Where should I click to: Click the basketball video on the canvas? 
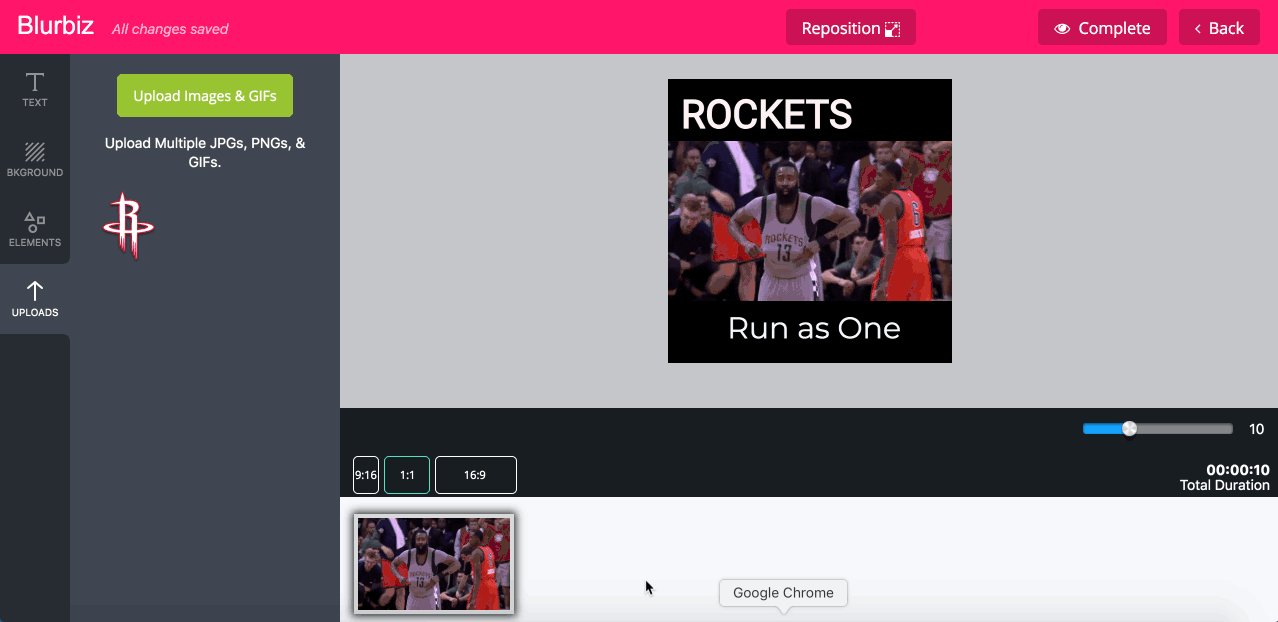coord(810,221)
